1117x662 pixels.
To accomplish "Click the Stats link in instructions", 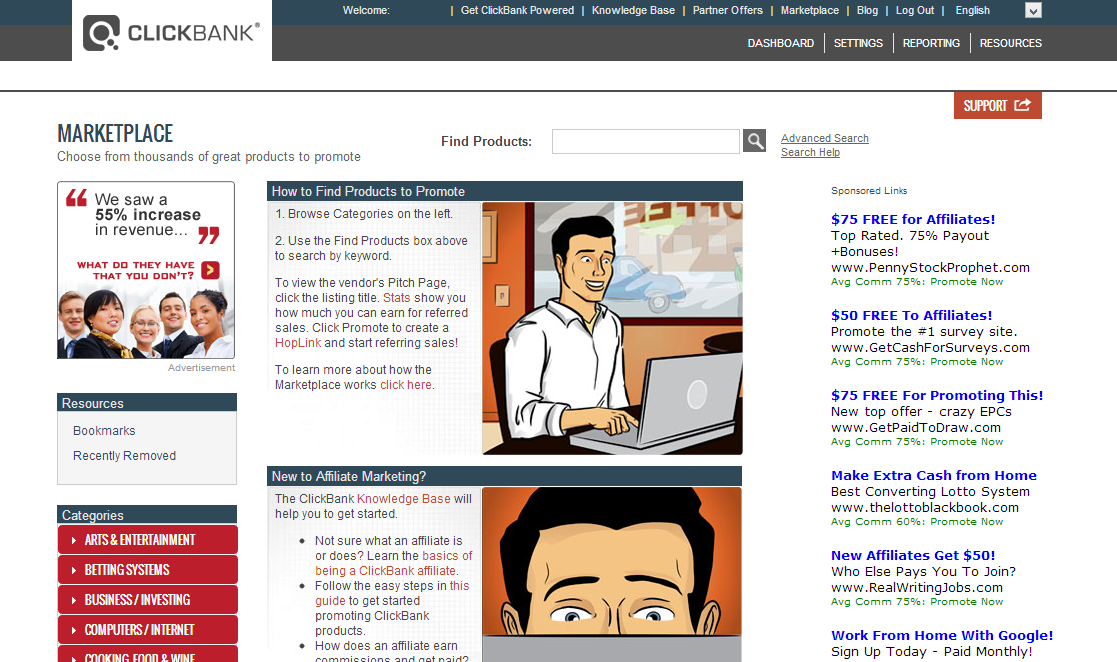I will [396, 298].
